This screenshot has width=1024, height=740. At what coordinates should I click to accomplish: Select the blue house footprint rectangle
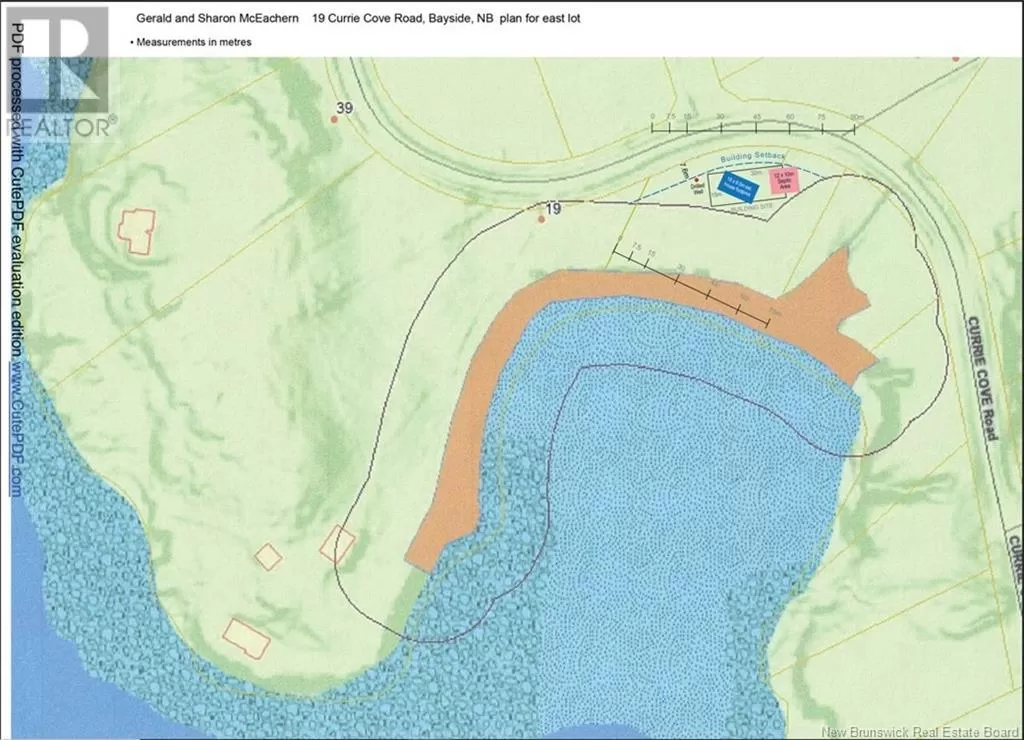click(742, 183)
